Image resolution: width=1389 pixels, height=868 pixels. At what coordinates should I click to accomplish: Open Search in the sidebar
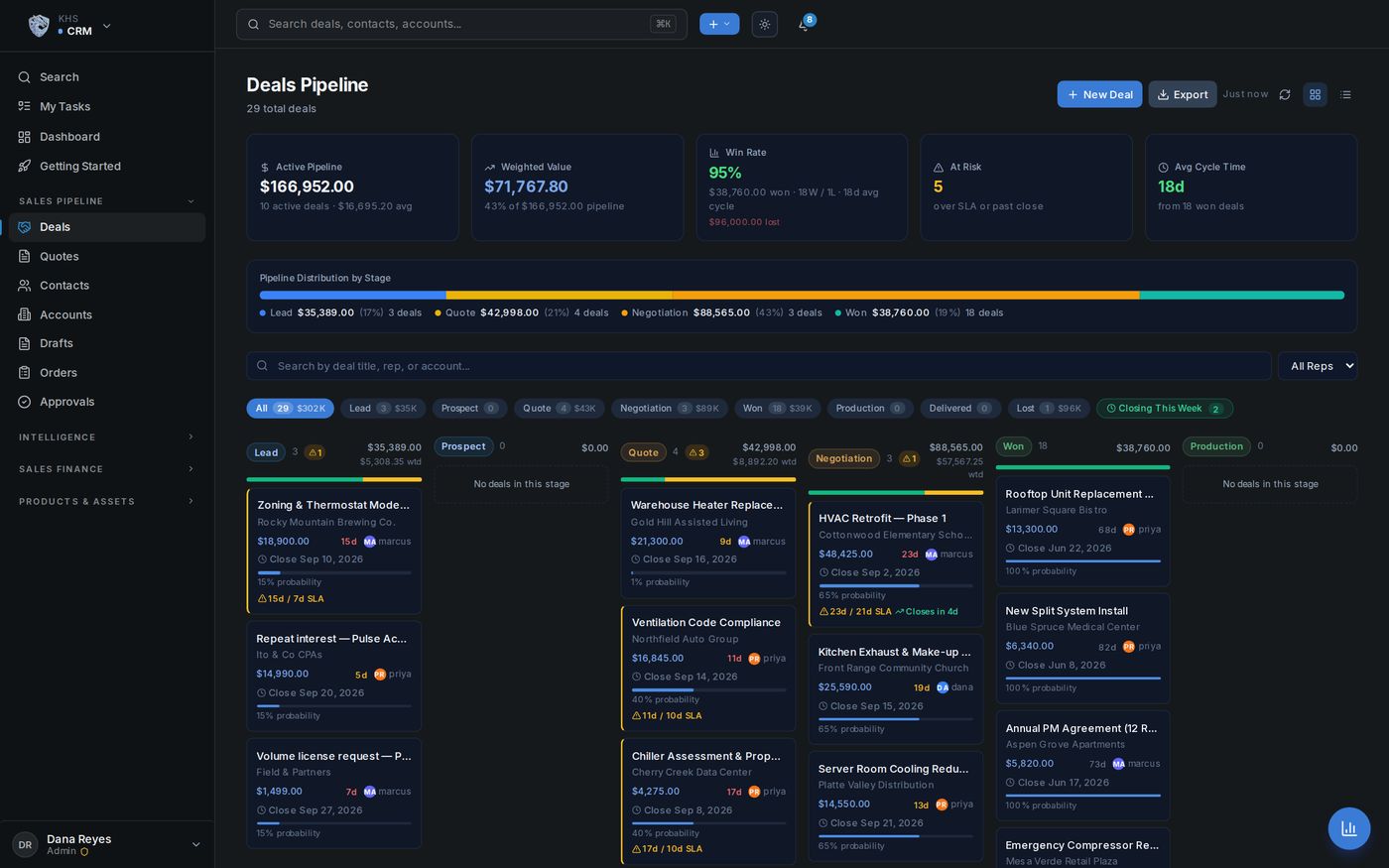coord(107,77)
